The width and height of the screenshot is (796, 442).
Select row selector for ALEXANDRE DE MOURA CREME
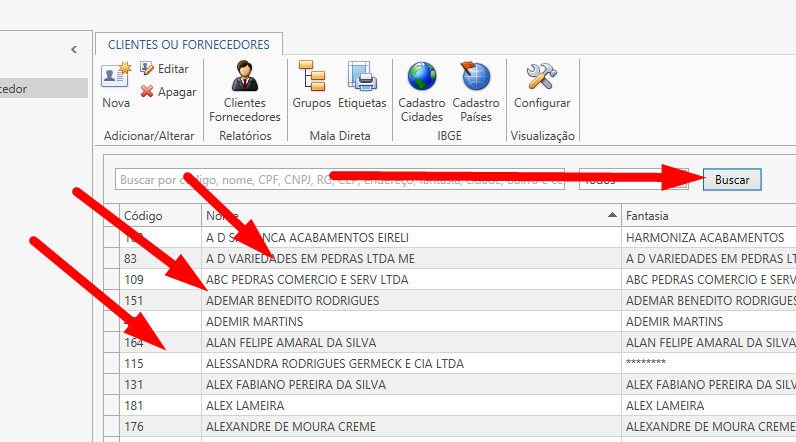(111, 427)
